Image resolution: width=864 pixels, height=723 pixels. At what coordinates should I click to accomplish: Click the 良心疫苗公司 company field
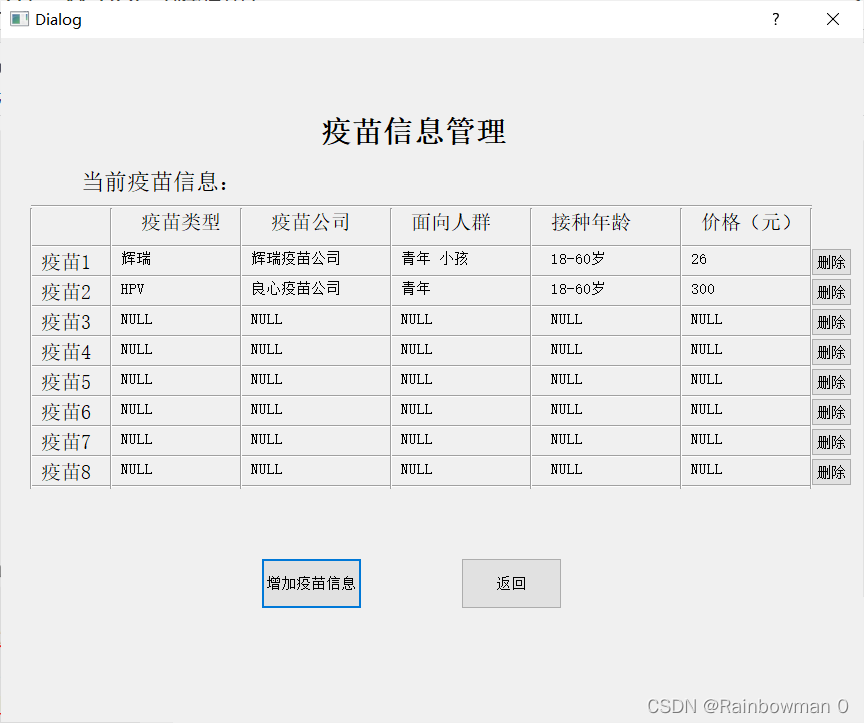coord(315,290)
